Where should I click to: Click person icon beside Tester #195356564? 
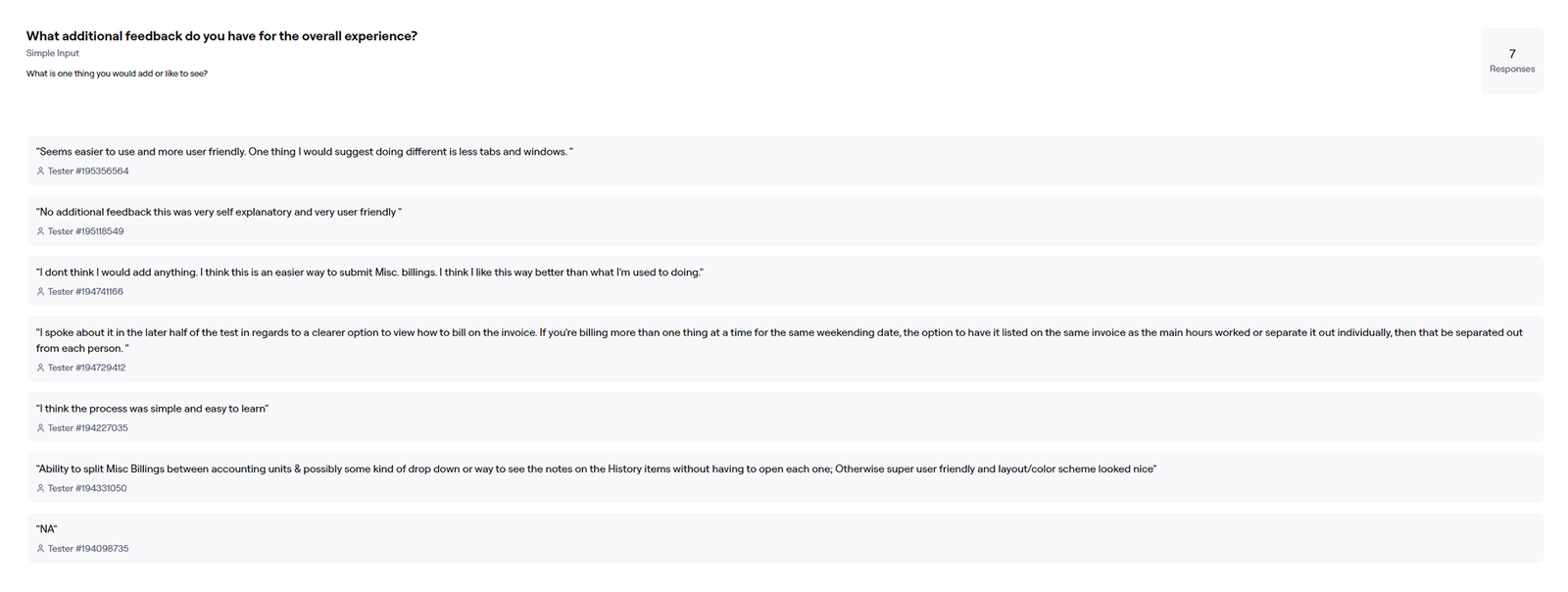click(x=40, y=172)
